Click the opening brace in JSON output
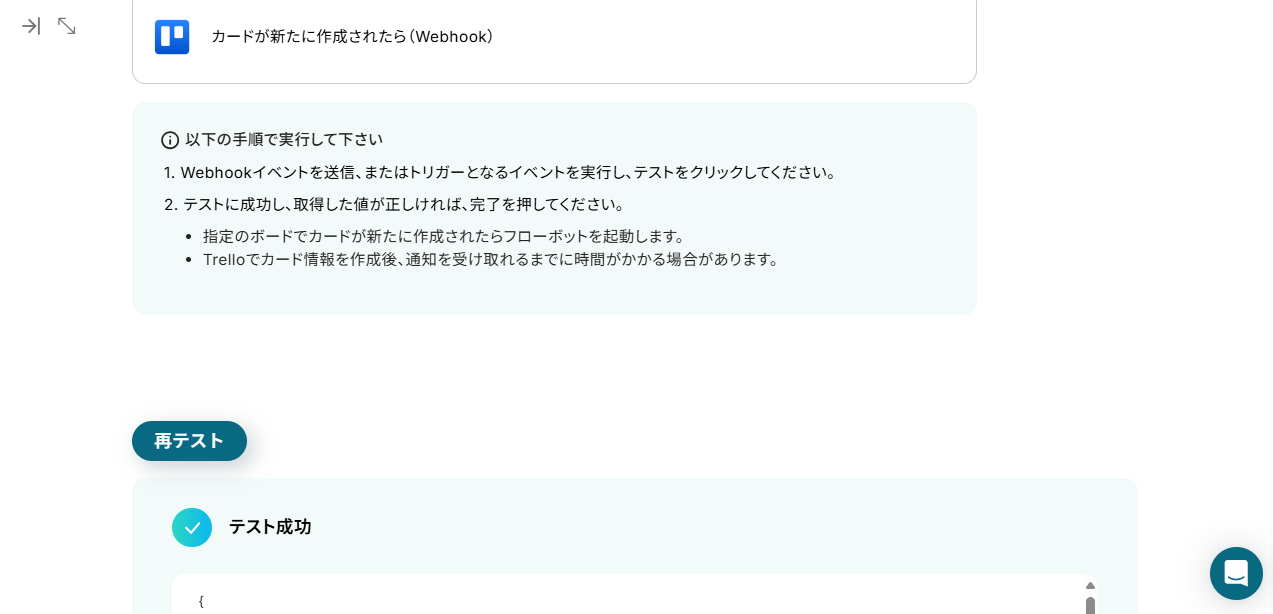This screenshot has width=1273, height=614. pyautogui.click(x=201, y=601)
